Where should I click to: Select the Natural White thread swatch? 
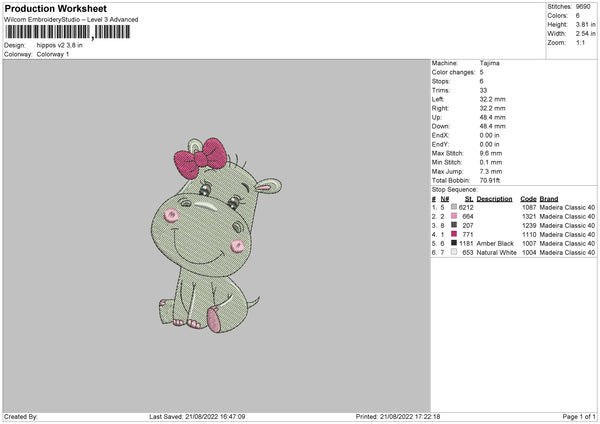454,252
